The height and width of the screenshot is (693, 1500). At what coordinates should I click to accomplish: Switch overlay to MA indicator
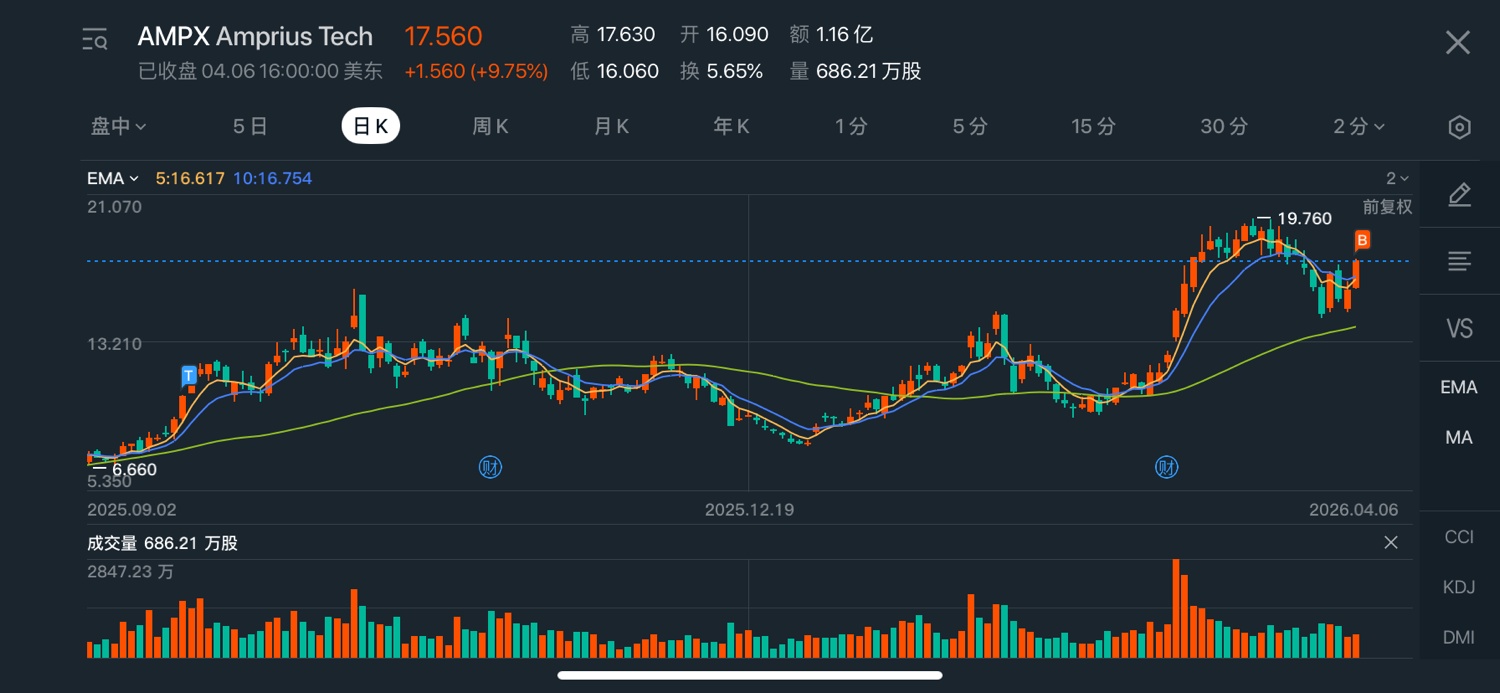click(x=1459, y=438)
